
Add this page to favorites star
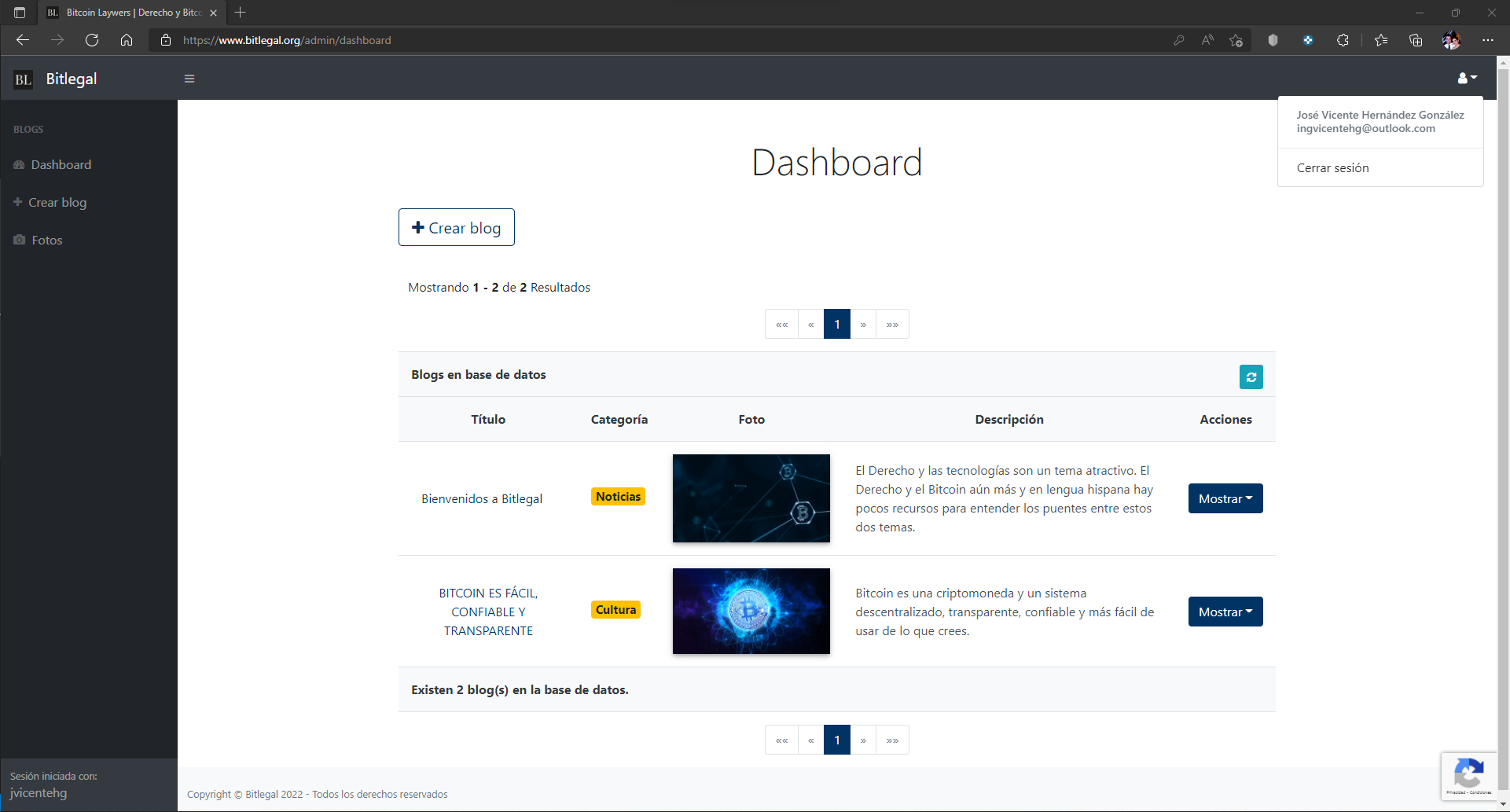[x=1236, y=40]
